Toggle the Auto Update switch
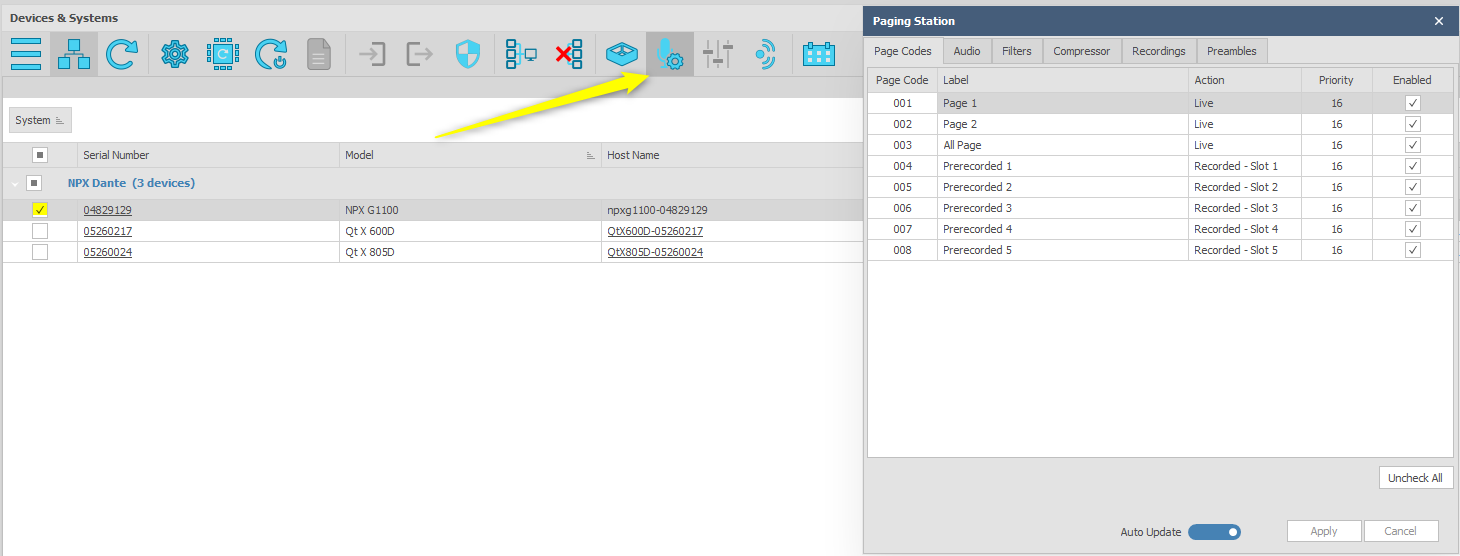Image resolution: width=1460 pixels, height=556 pixels. pyautogui.click(x=1214, y=532)
